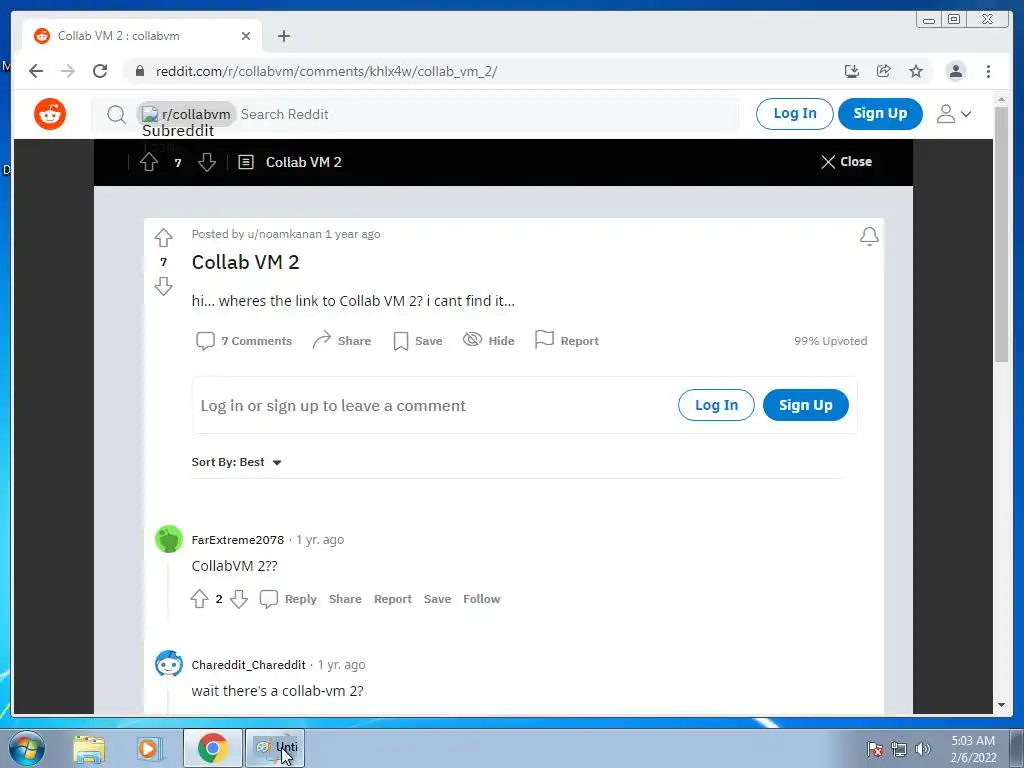The width and height of the screenshot is (1024, 768).
Task: Open the taskbar clock showing 5:03 AM
Action: [973, 749]
